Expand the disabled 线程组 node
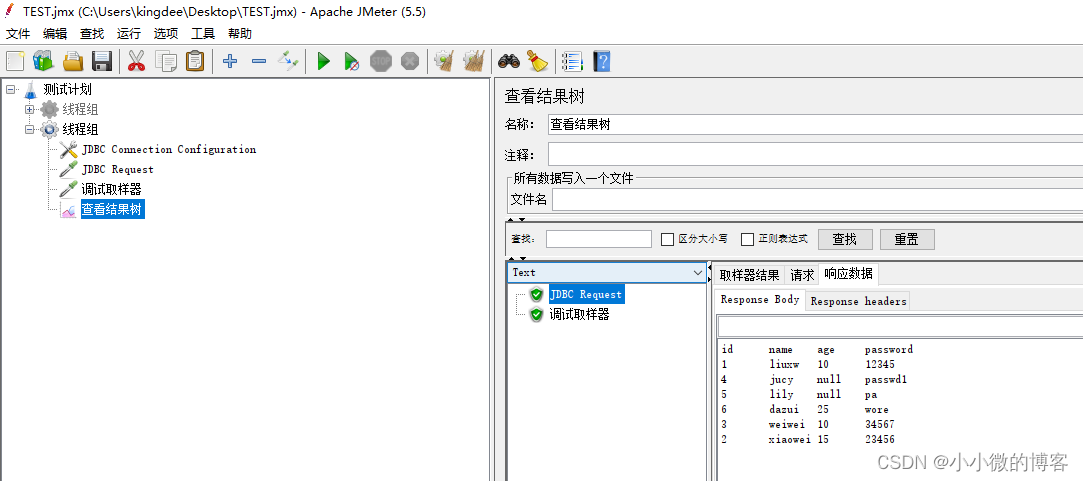1083x481 pixels. (29, 109)
